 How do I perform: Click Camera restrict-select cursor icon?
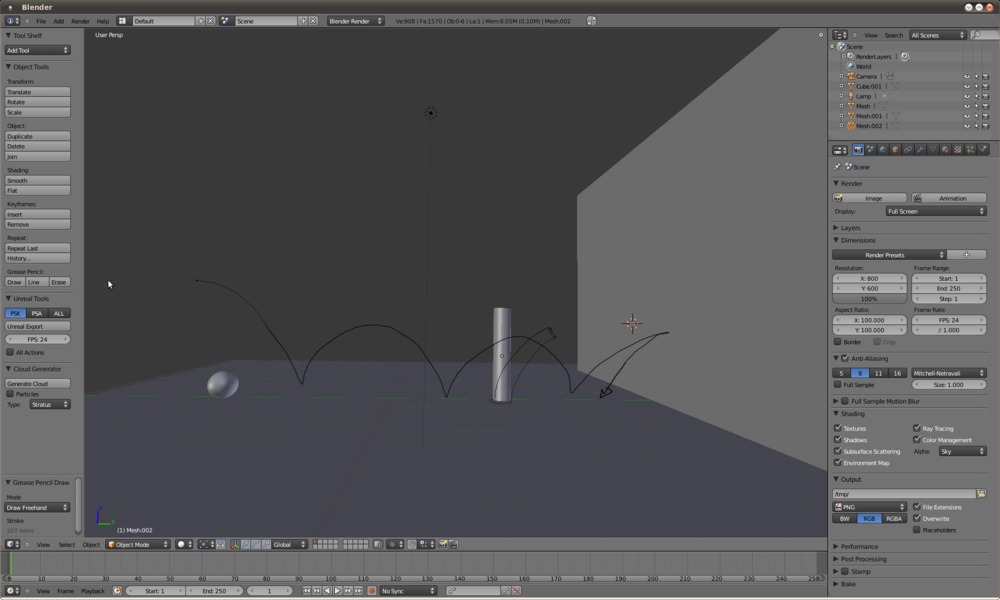click(x=976, y=77)
